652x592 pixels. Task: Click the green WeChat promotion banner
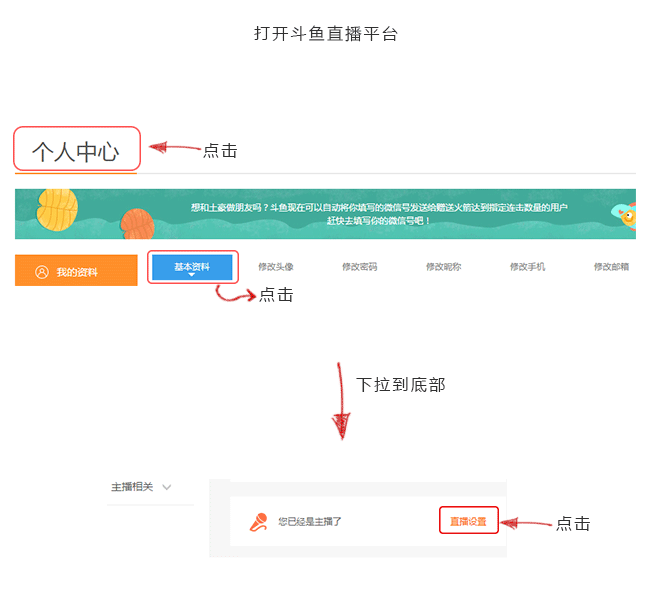click(325, 214)
